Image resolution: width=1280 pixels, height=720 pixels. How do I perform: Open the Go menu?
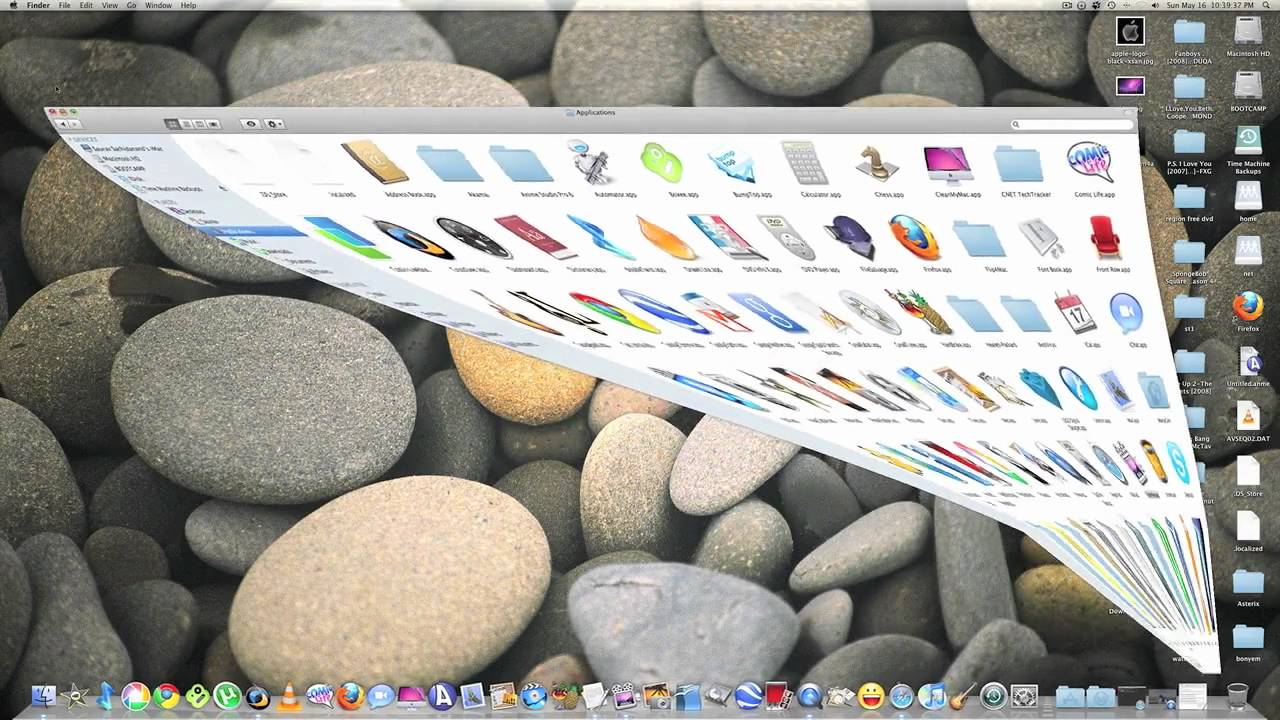131,6
